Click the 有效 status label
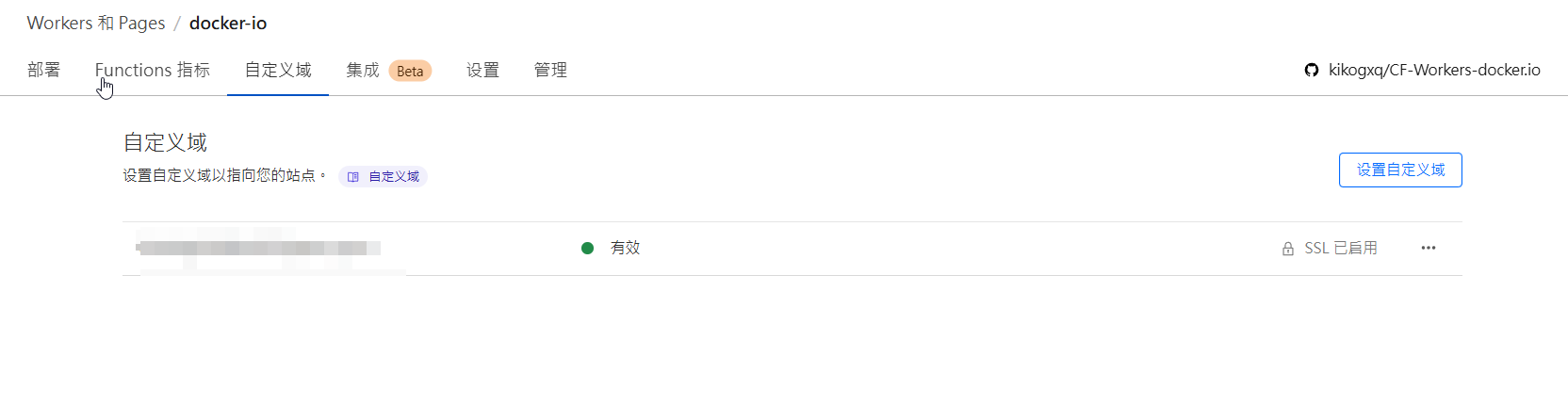The width and height of the screenshot is (1568, 405). coord(625,248)
